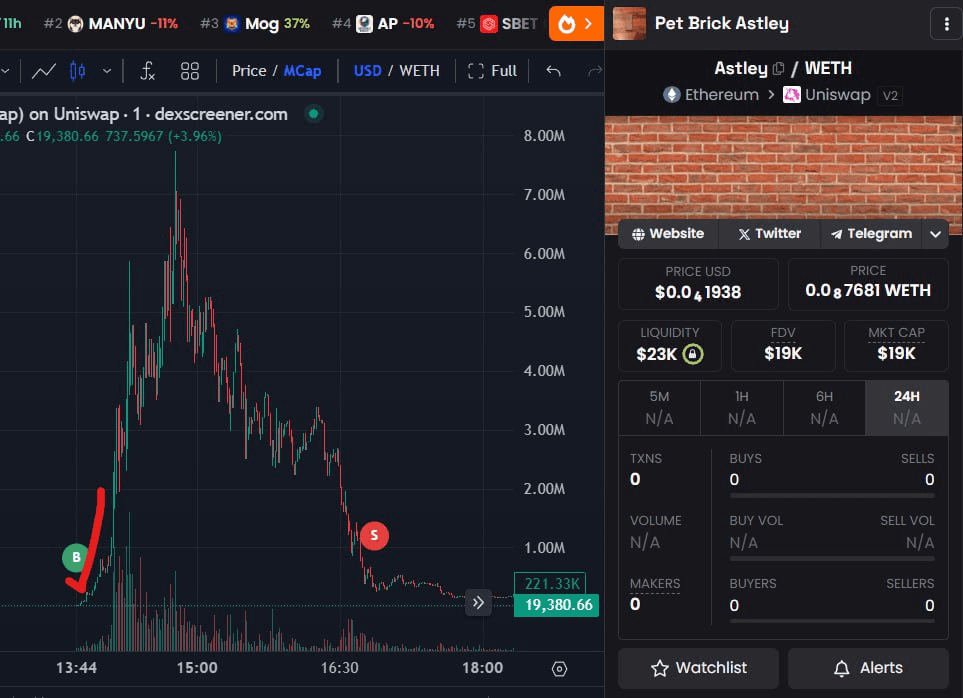Image resolution: width=963 pixels, height=698 pixels.
Task: Click the 16:30 time axis label
Action: click(x=340, y=668)
